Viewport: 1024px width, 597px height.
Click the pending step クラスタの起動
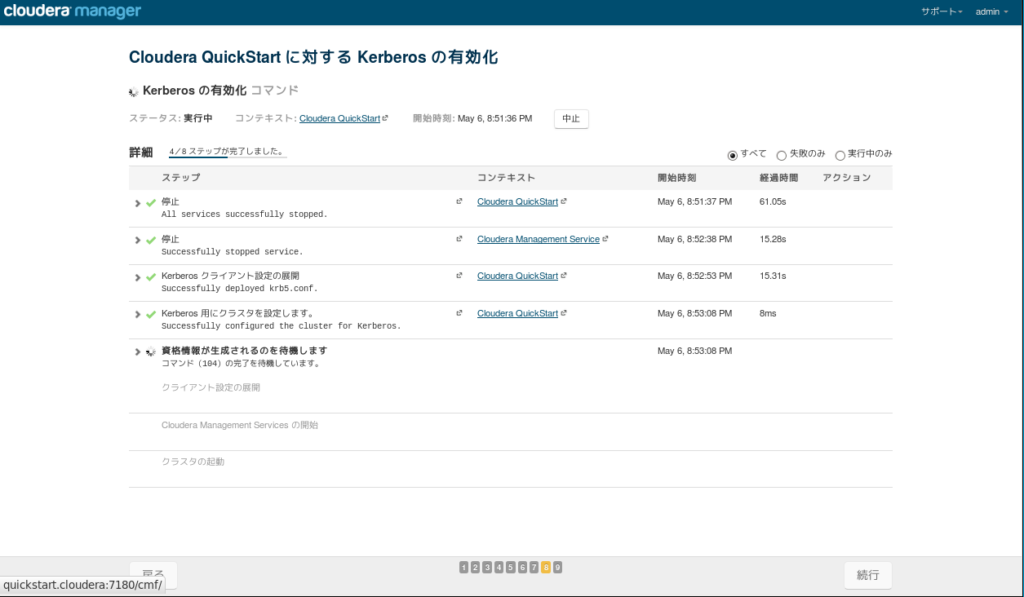193,462
